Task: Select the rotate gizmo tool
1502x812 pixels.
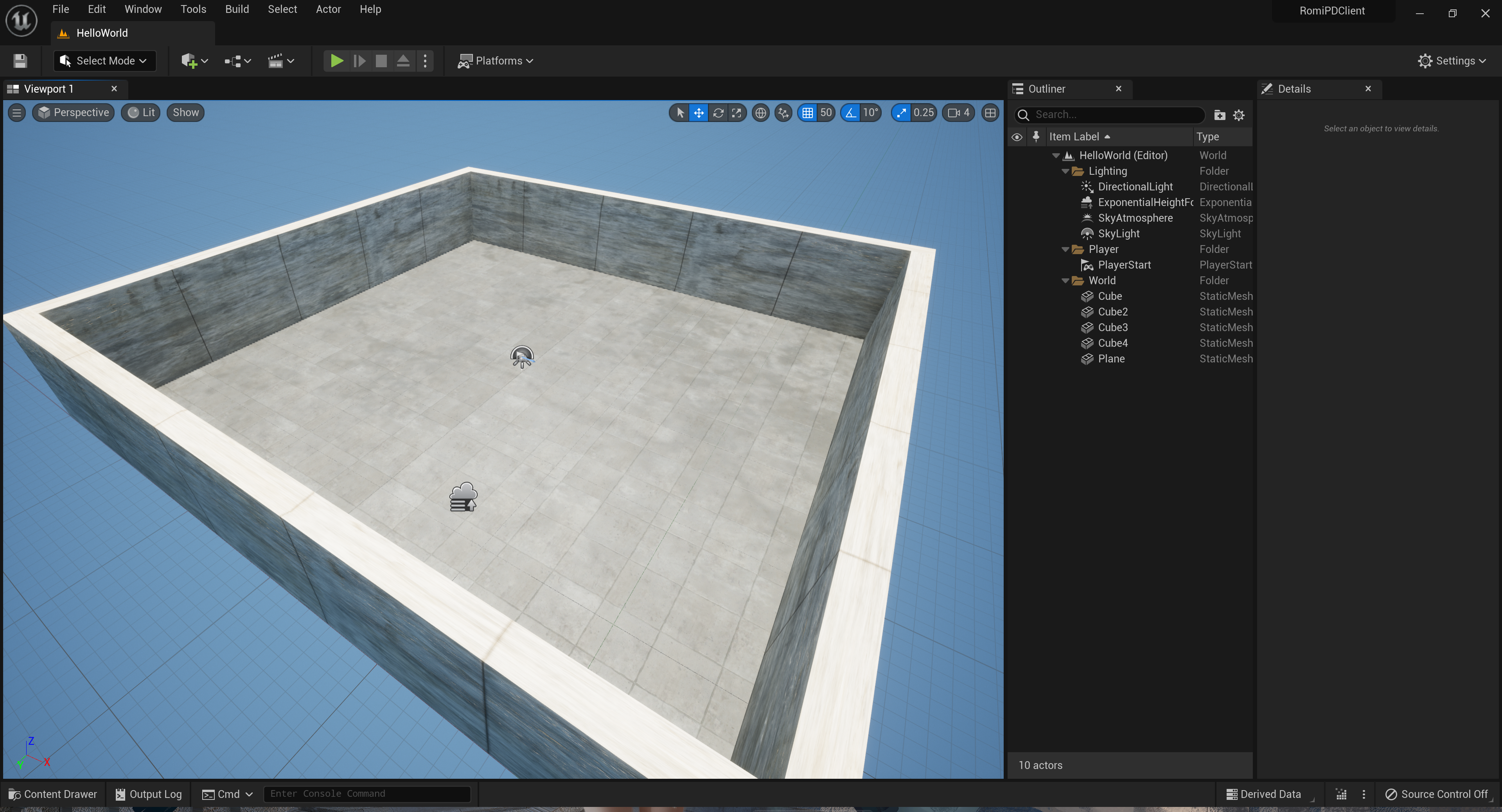Action: point(718,113)
